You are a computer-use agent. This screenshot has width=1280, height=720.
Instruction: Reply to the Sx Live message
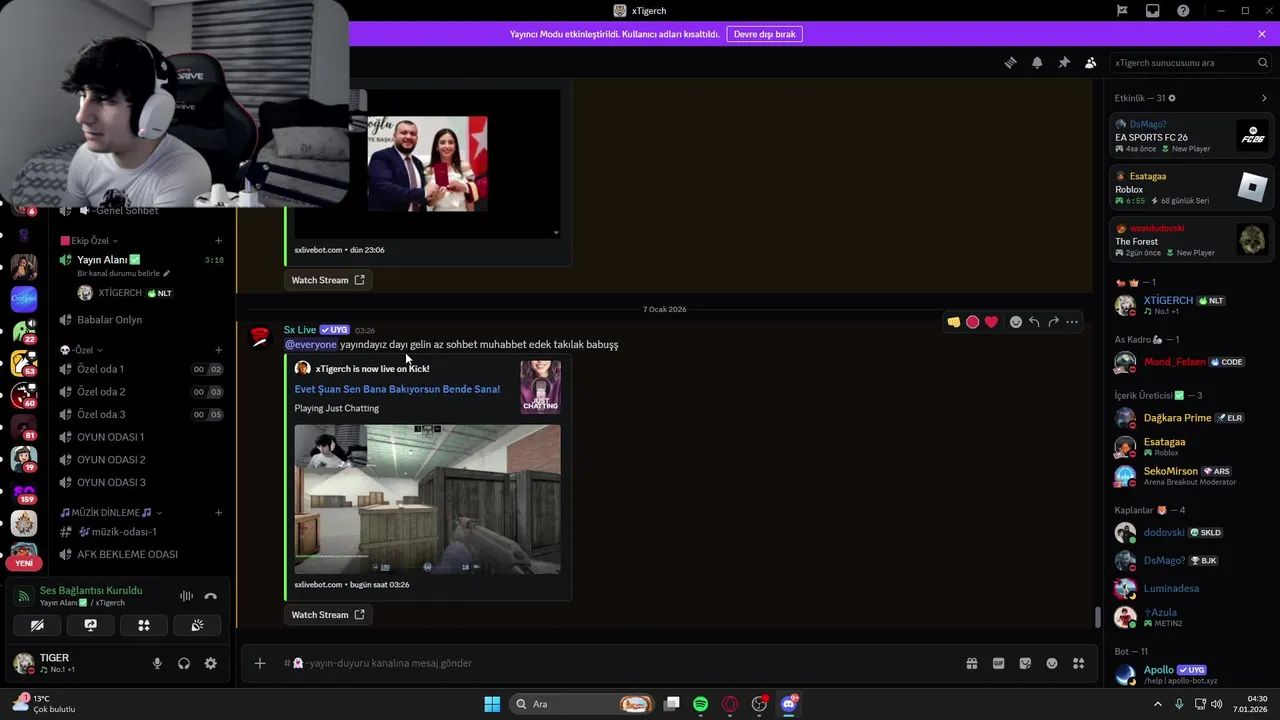click(x=1034, y=322)
